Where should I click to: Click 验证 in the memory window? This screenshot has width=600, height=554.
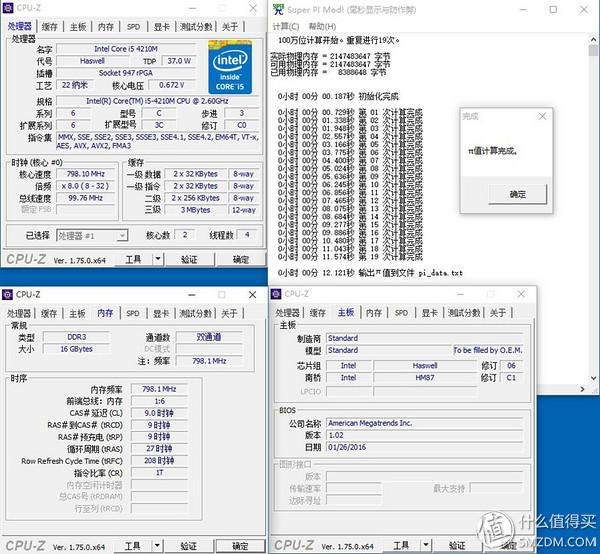point(188,546)
